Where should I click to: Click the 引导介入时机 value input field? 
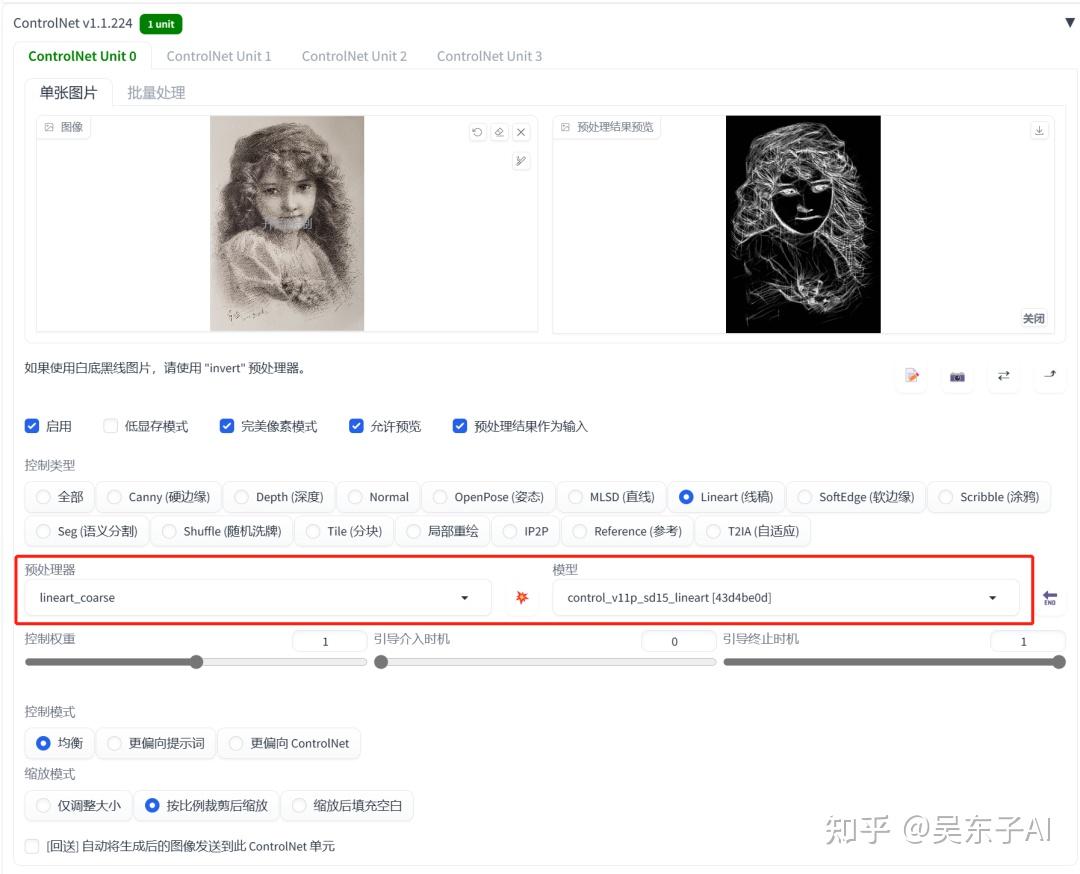pos(678,641)
